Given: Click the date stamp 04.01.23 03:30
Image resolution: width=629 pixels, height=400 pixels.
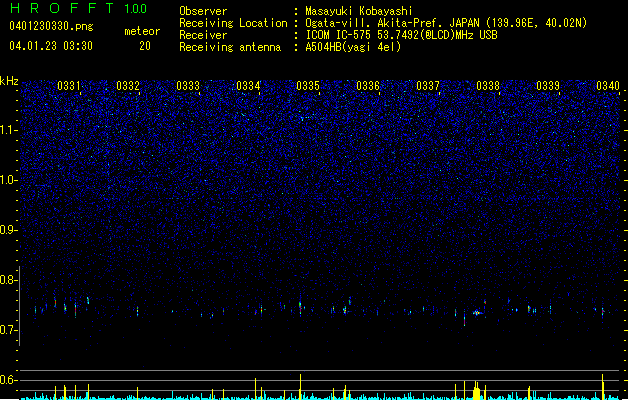Looking at the screenshot, I should [x=51, y=46].
